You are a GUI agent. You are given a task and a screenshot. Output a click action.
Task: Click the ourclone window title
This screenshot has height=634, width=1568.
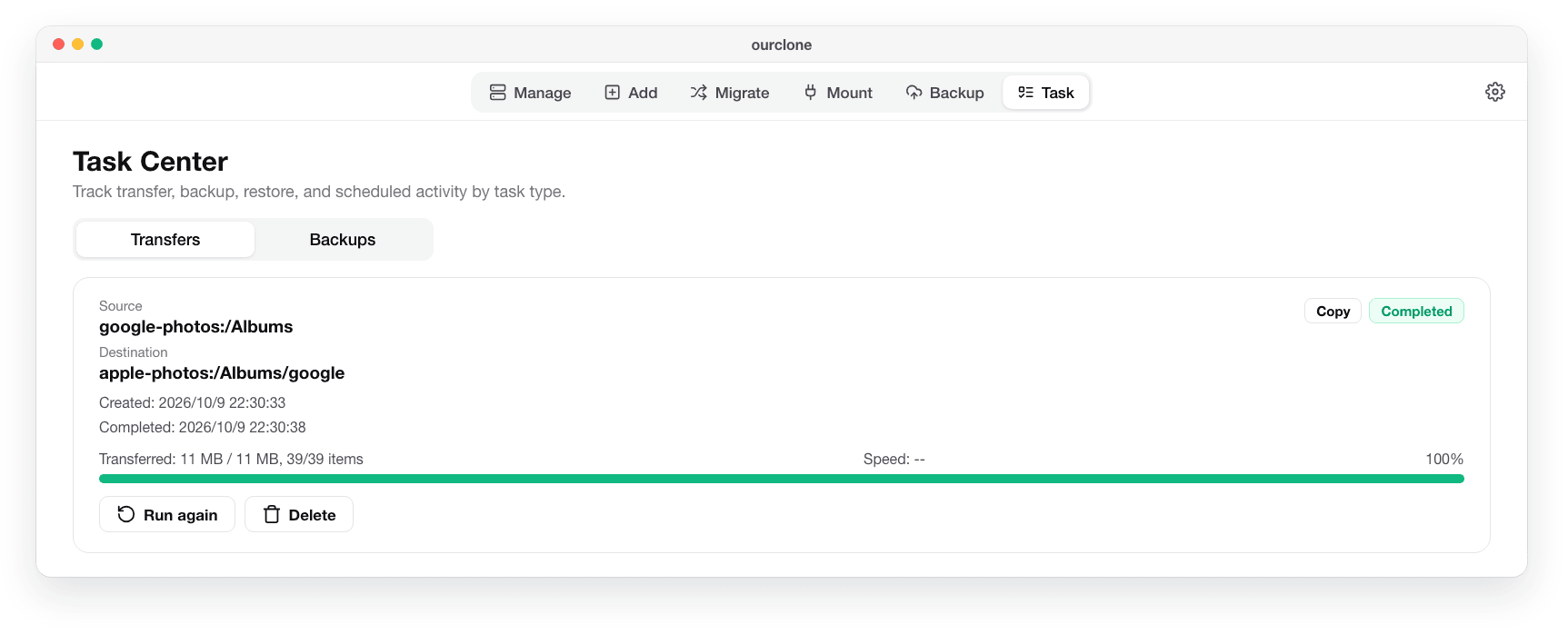(782, 45)
